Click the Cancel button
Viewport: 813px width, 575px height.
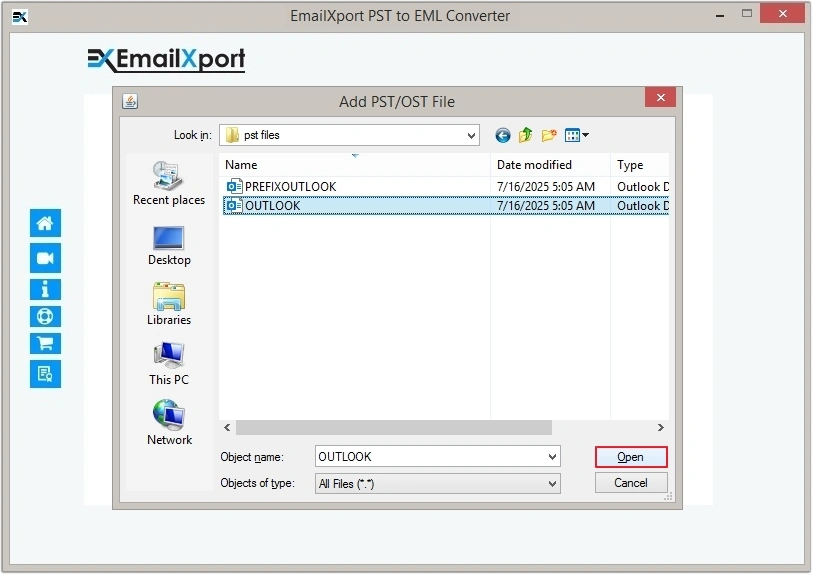(630, 483)
